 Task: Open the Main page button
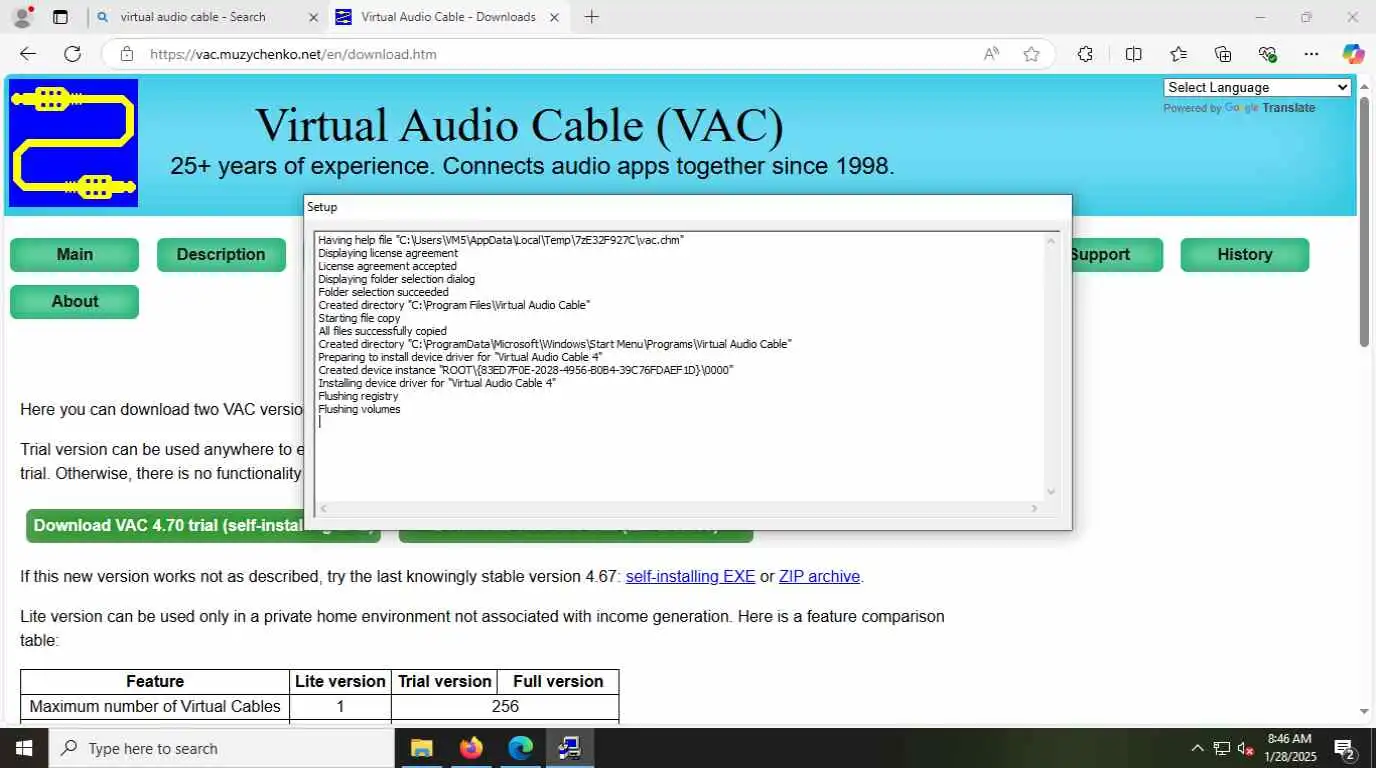tap(74, 254)
